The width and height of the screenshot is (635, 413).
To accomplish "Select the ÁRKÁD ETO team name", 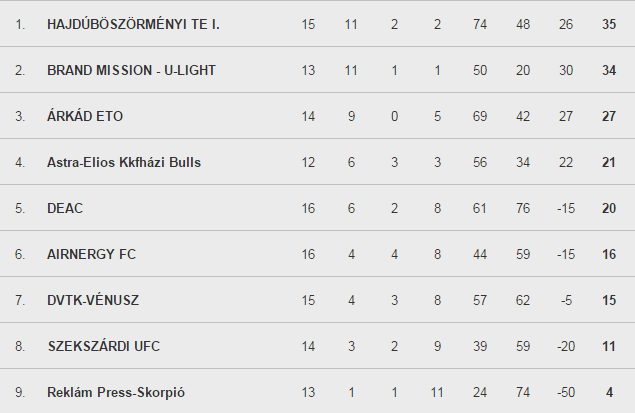I will click(85, 115).
